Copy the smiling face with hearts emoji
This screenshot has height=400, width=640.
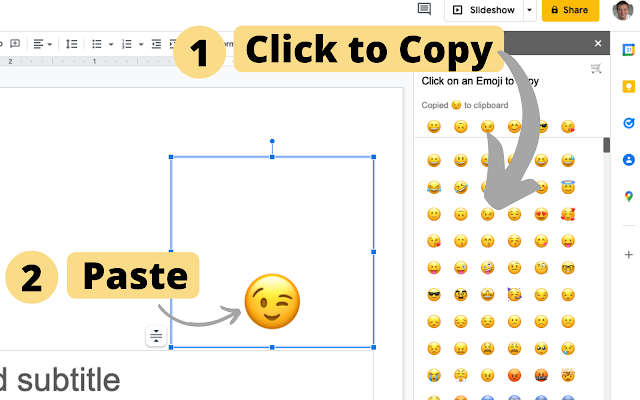pyautogui.click(x=568, y=214)
